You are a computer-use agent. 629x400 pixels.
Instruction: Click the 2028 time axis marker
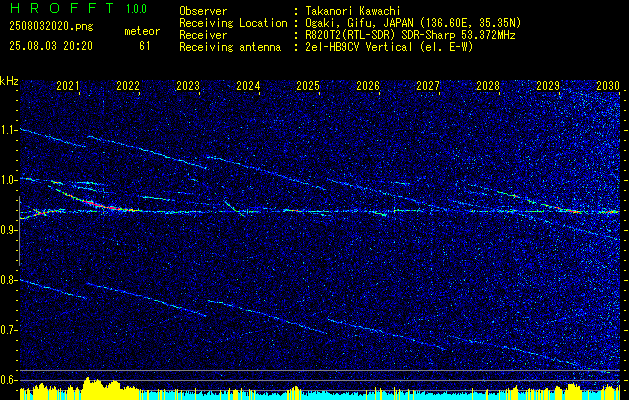[488, 85]
